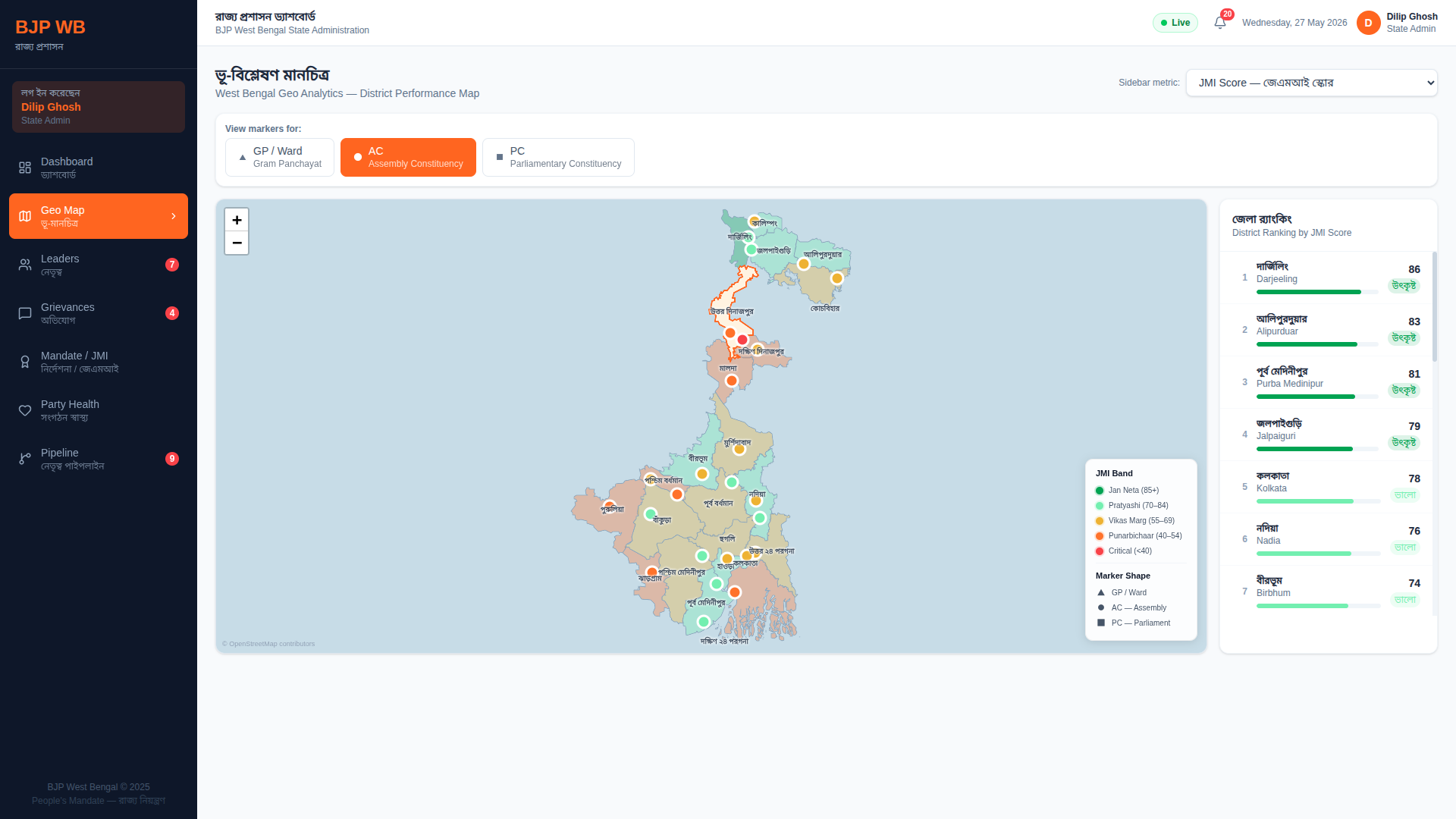The height and width of the screenshot is (819, 1456).
Task: Open the Grievances chat bubble icon
Action: [x=25, y=313]
